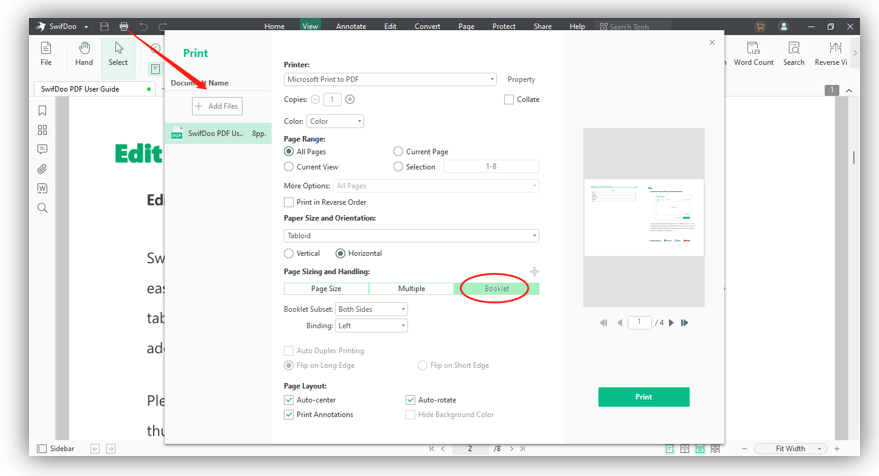Open the Annotate menu tab
879x476 pixels.
pos(351,26)
